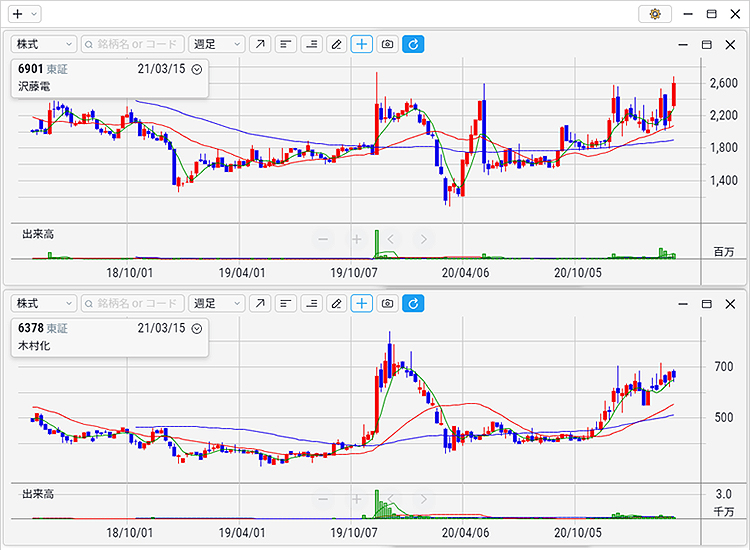Expand the 6901 沢藤電 info card chevron
The height and width of the screenshot is (550, 750).
[197, 69]
